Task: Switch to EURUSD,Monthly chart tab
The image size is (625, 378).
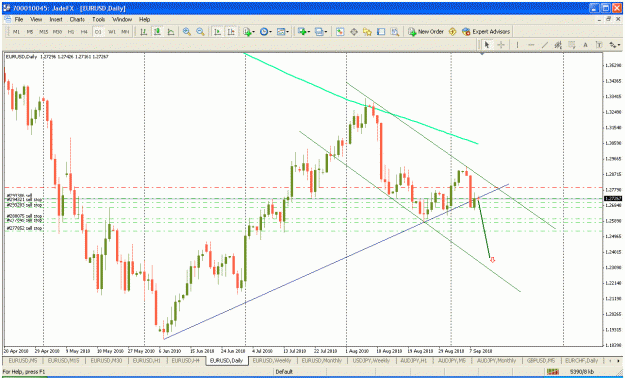Action: pyautogui.click(x=322, y=361)
